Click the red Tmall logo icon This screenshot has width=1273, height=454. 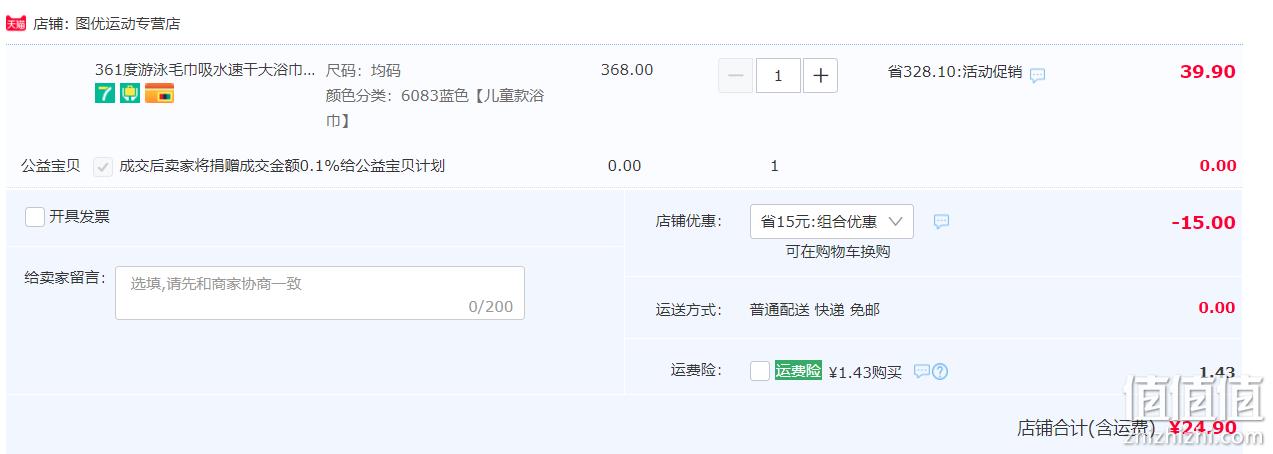16,23
